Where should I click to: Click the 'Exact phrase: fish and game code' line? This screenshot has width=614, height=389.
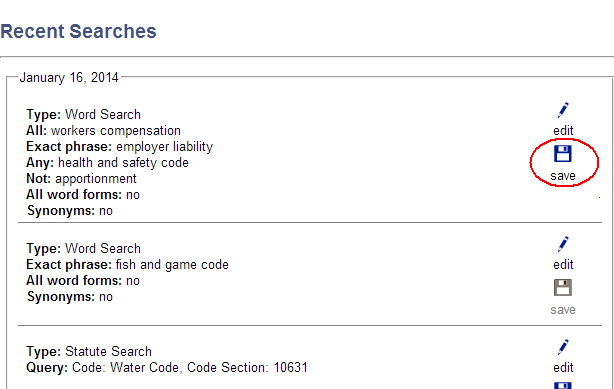click(x=127, y=265)
